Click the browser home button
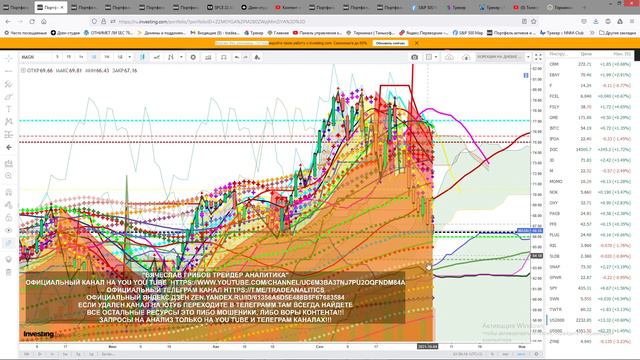 pos(44,21)
